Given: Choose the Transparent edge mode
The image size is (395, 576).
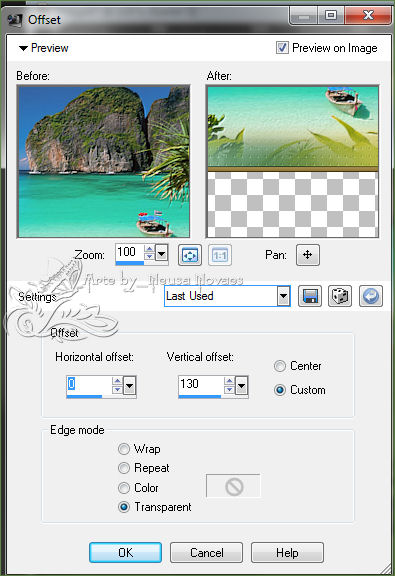Looking at the screenshot, I should coord(124,507).
